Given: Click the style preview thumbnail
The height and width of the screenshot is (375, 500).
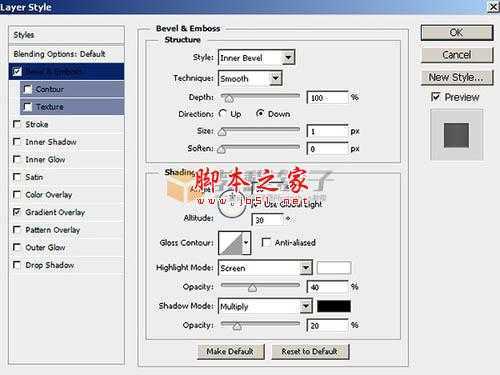Looking at the screenshot, I should (456, 135).
